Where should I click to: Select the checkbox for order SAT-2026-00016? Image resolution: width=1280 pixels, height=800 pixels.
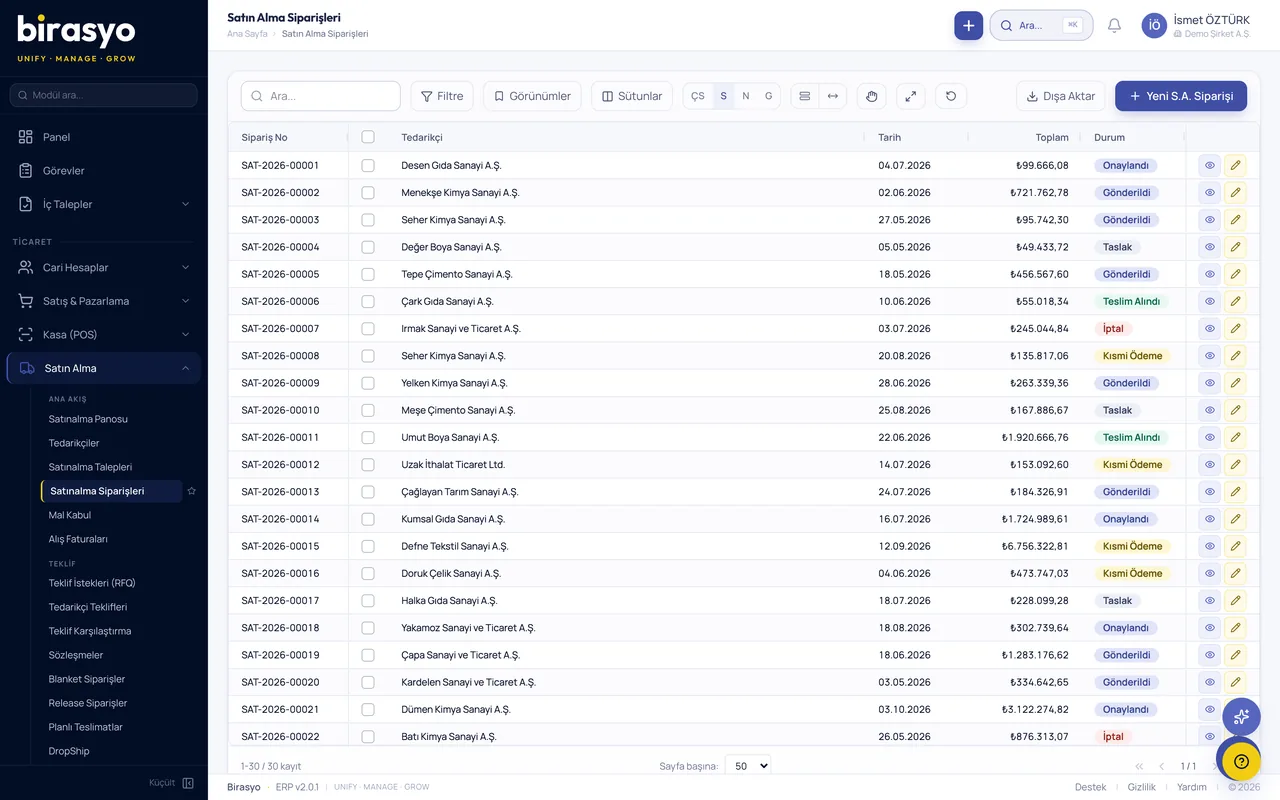tap(368, 573)
